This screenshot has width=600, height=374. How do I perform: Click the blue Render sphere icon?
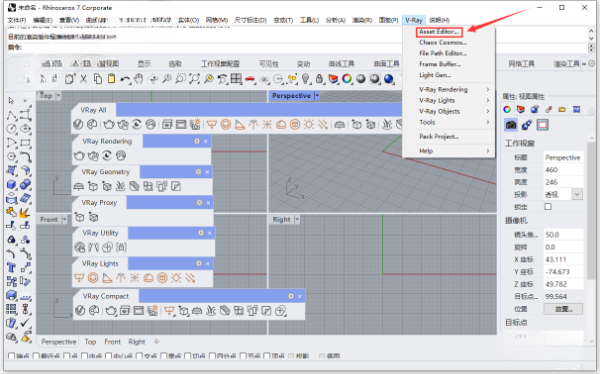389,79
